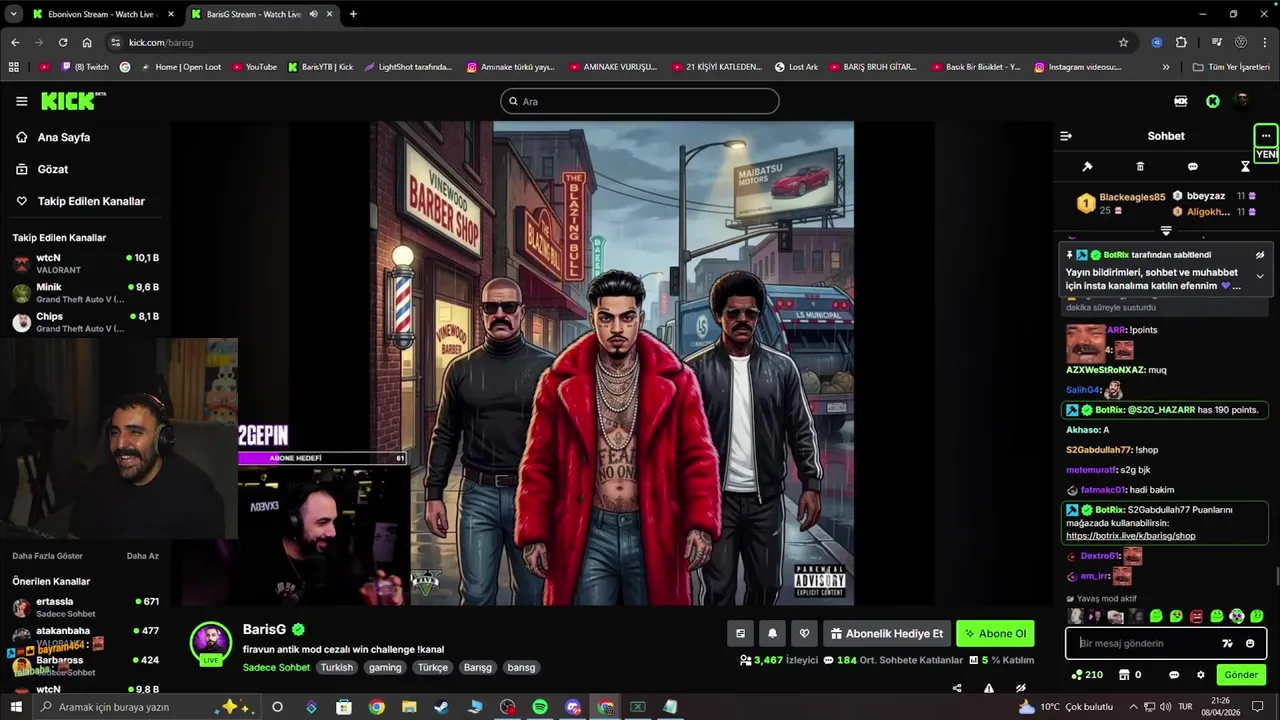1280x720 pixels.
Task: Open Spotify from the taskbar
Action: (540, 707)
